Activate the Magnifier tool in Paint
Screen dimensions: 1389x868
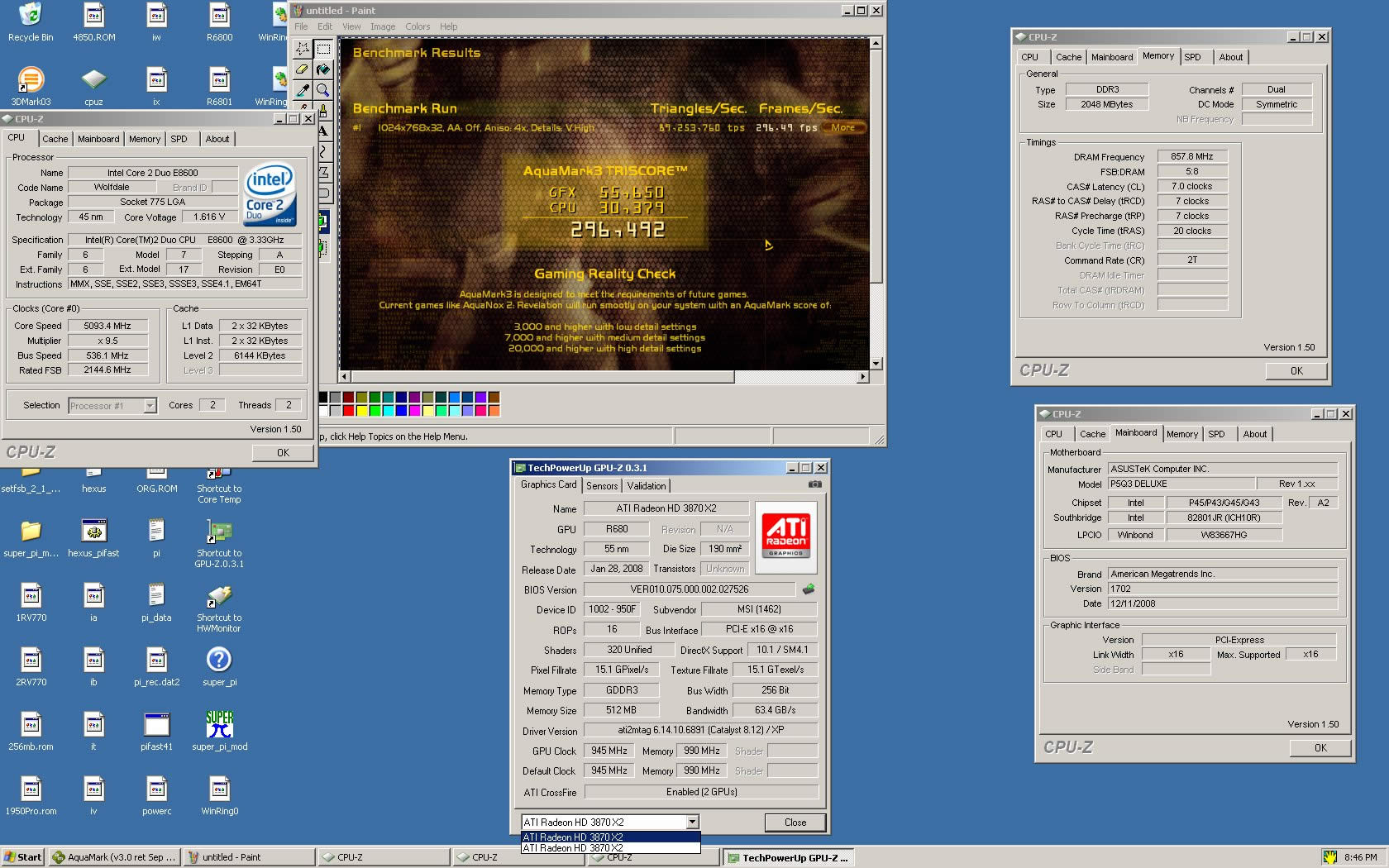click(x=323, y=90)
